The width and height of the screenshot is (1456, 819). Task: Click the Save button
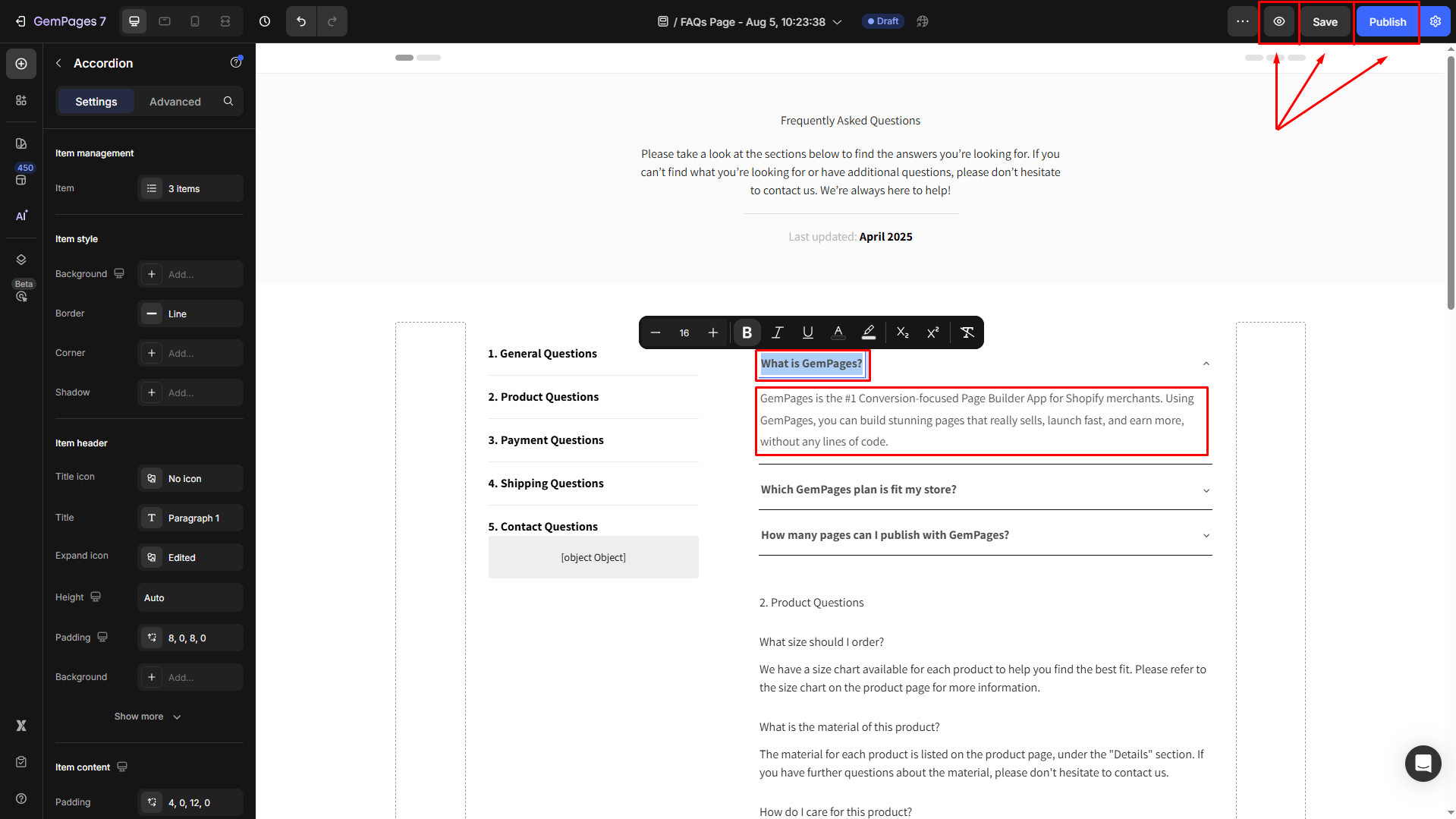1325,21
